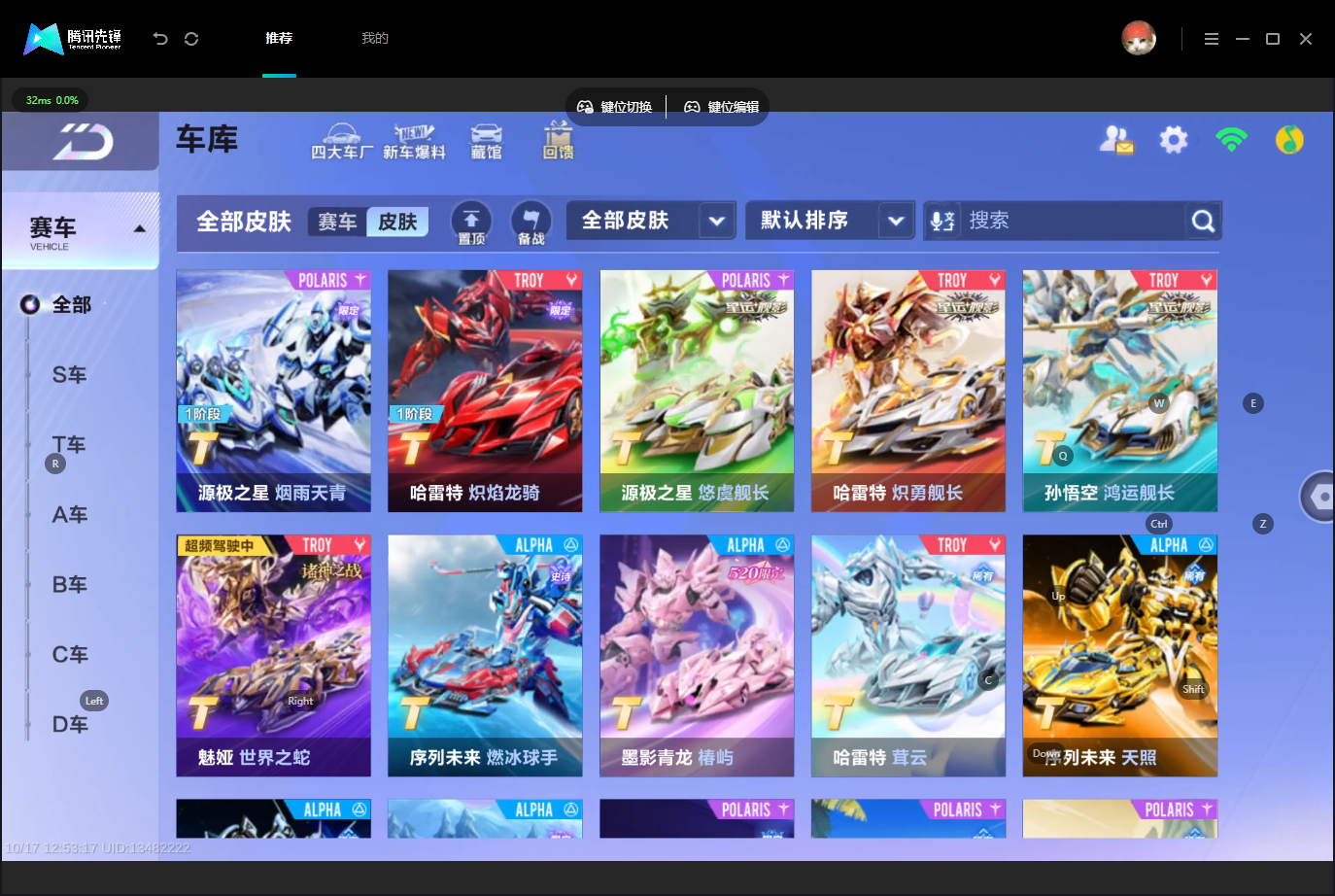Click 键位切换 key switch button
1335x896 pixels.
(615, 107)
